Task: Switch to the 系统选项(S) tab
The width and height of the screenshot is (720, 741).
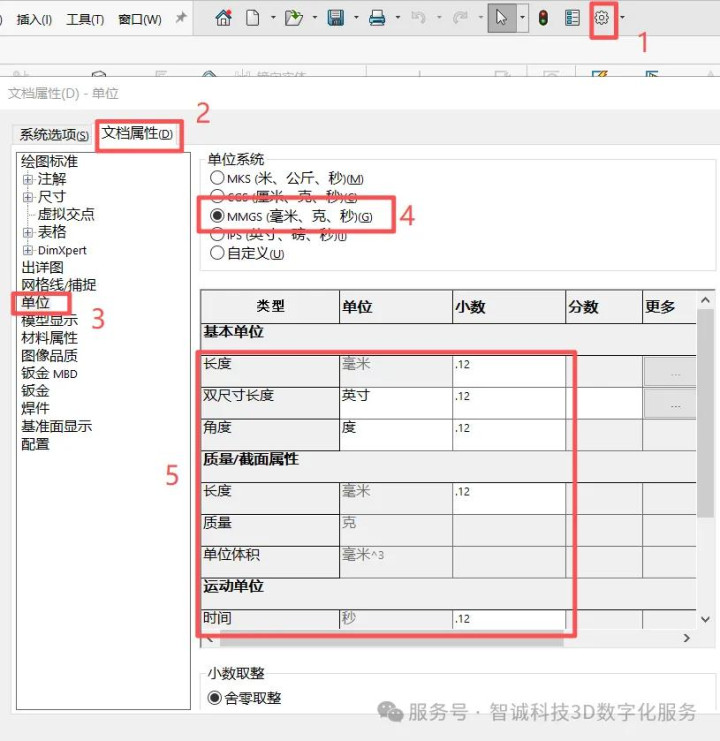Action: tap(54, 135)
